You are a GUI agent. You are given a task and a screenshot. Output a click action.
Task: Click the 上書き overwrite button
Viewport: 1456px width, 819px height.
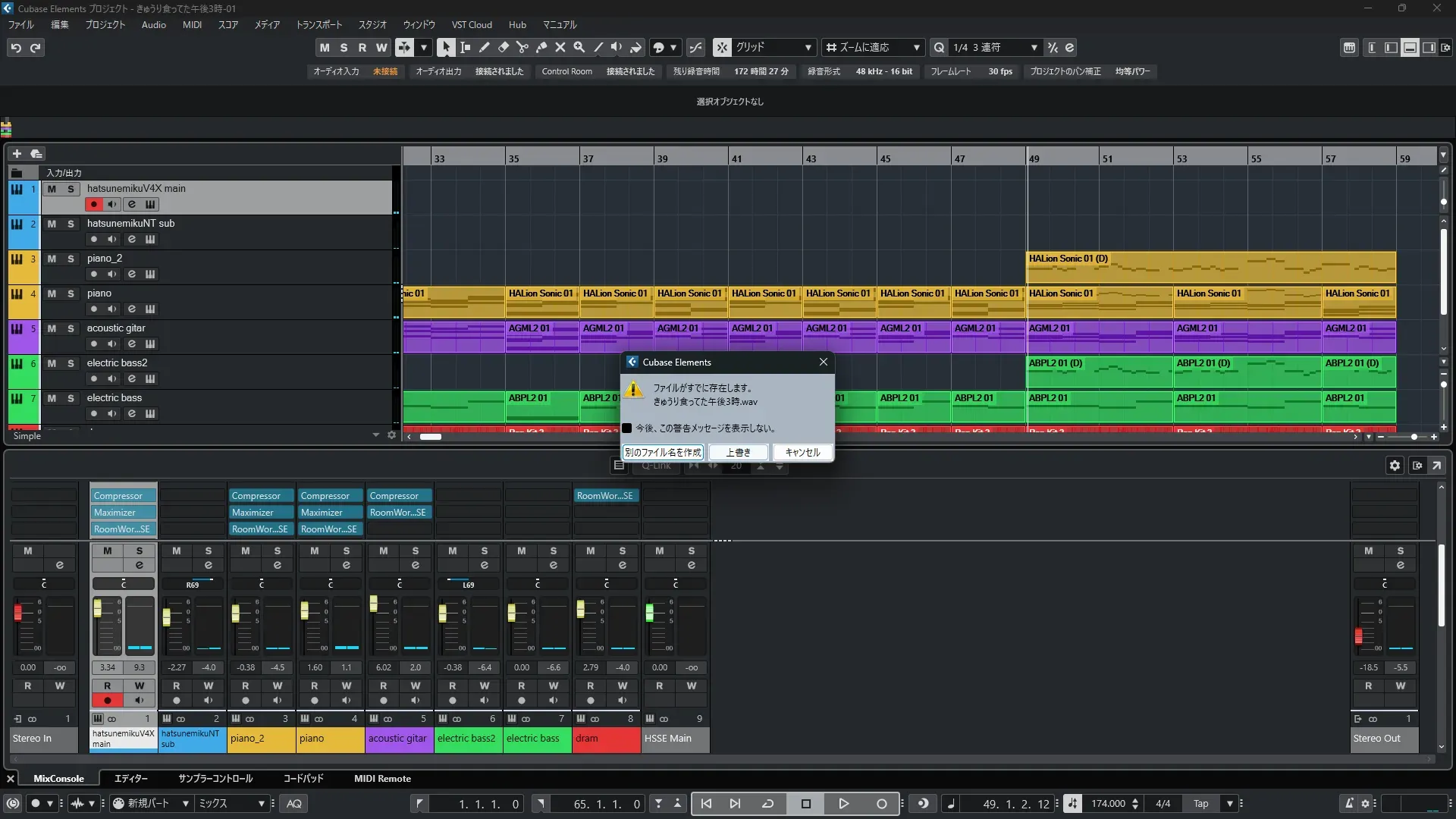pyautogui.click(x=738, y=452)
